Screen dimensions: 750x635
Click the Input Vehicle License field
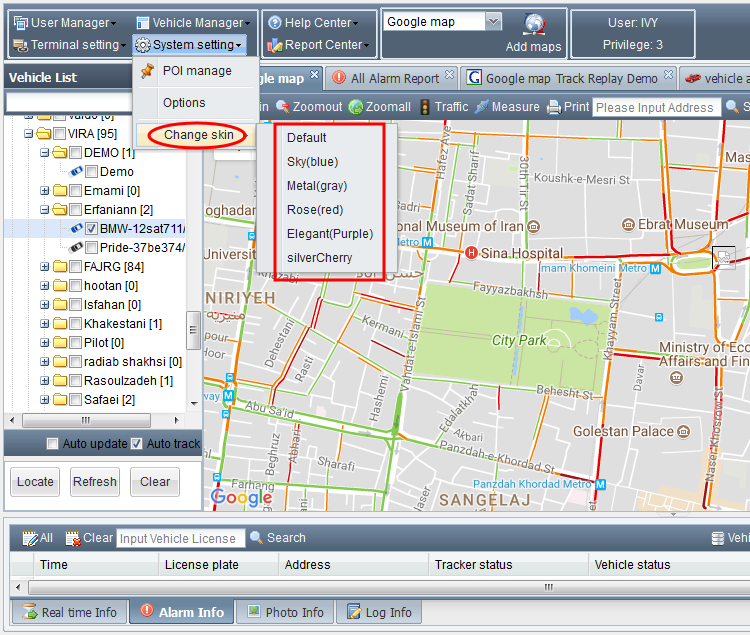point(180,538)
